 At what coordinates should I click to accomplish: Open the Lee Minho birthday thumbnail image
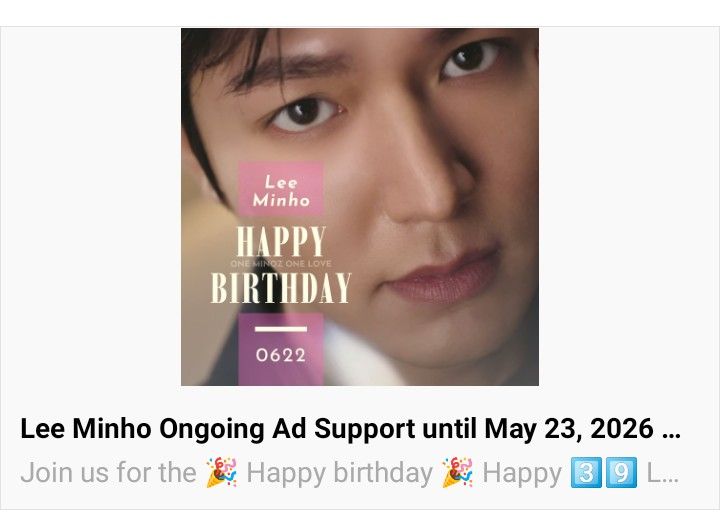coord(360,207)
